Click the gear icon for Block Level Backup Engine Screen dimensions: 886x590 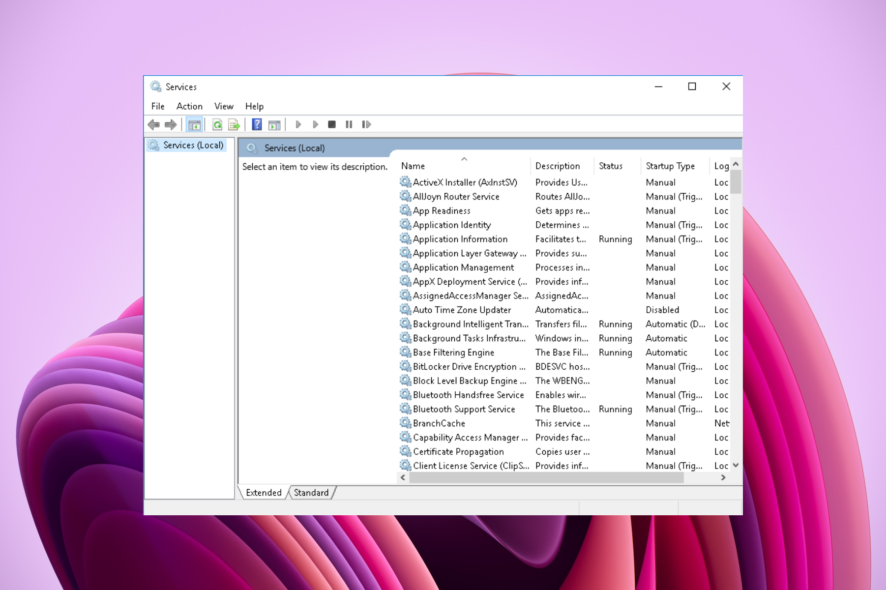[405, 380]
